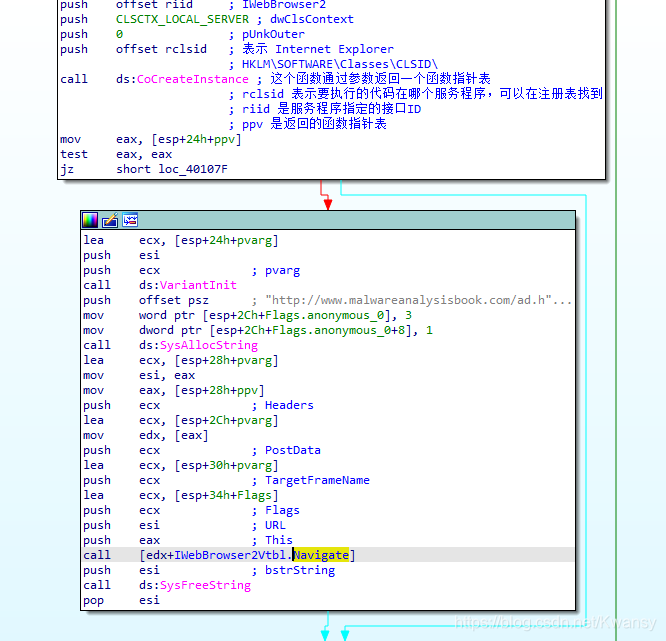Click the offset rclsid operand
The image size is (666, 641).
coord(161,49)
